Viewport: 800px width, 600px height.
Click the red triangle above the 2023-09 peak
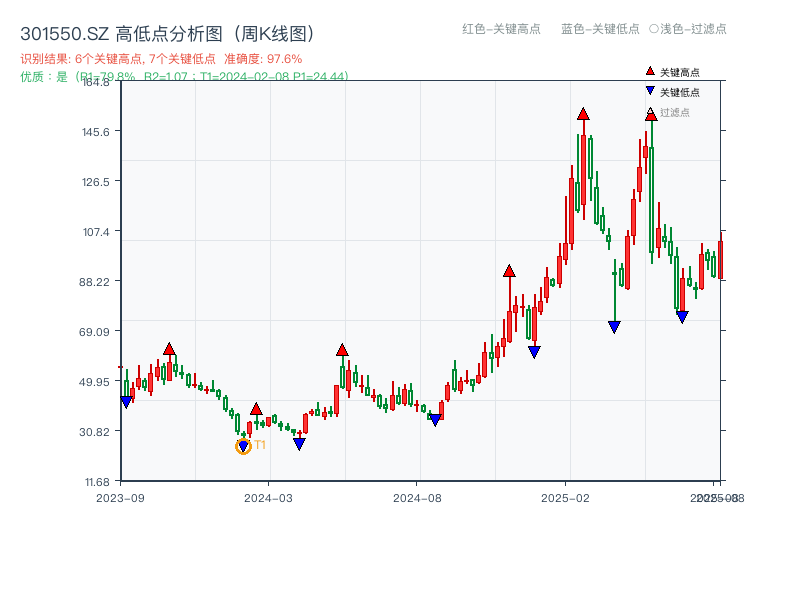(171, 349)
